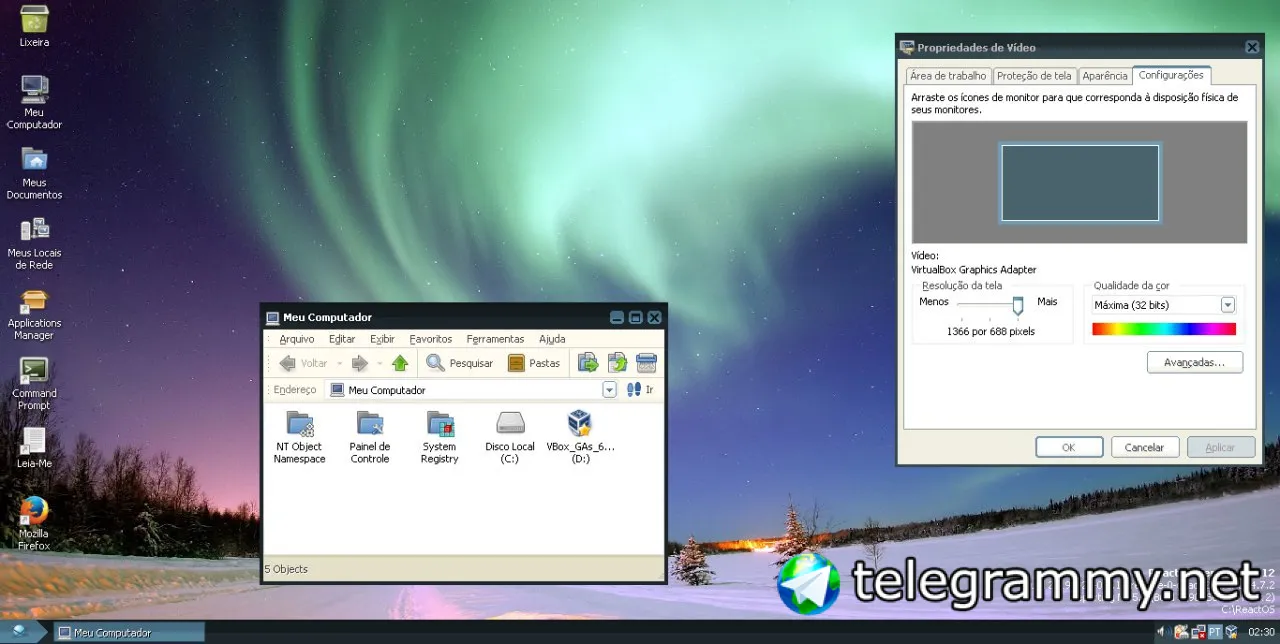Select the Applications Manager desktop icon
The image size is (1280, 644).
tap(34, 314)
